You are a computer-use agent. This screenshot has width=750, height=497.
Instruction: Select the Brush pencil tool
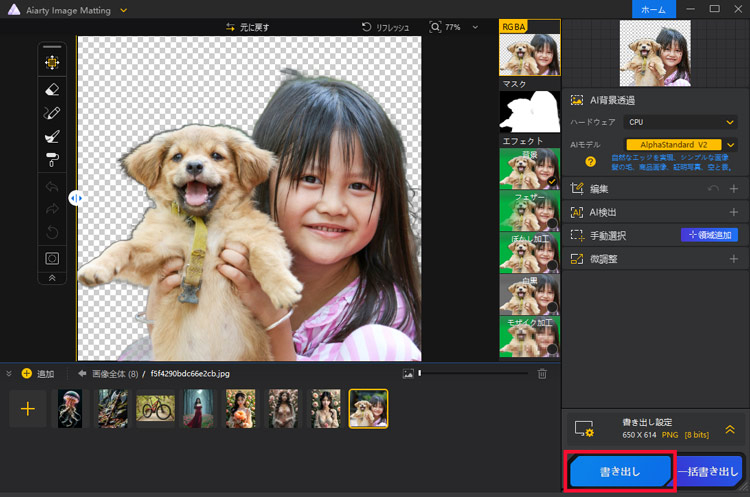pyautogui.click(x=52, y=113)
